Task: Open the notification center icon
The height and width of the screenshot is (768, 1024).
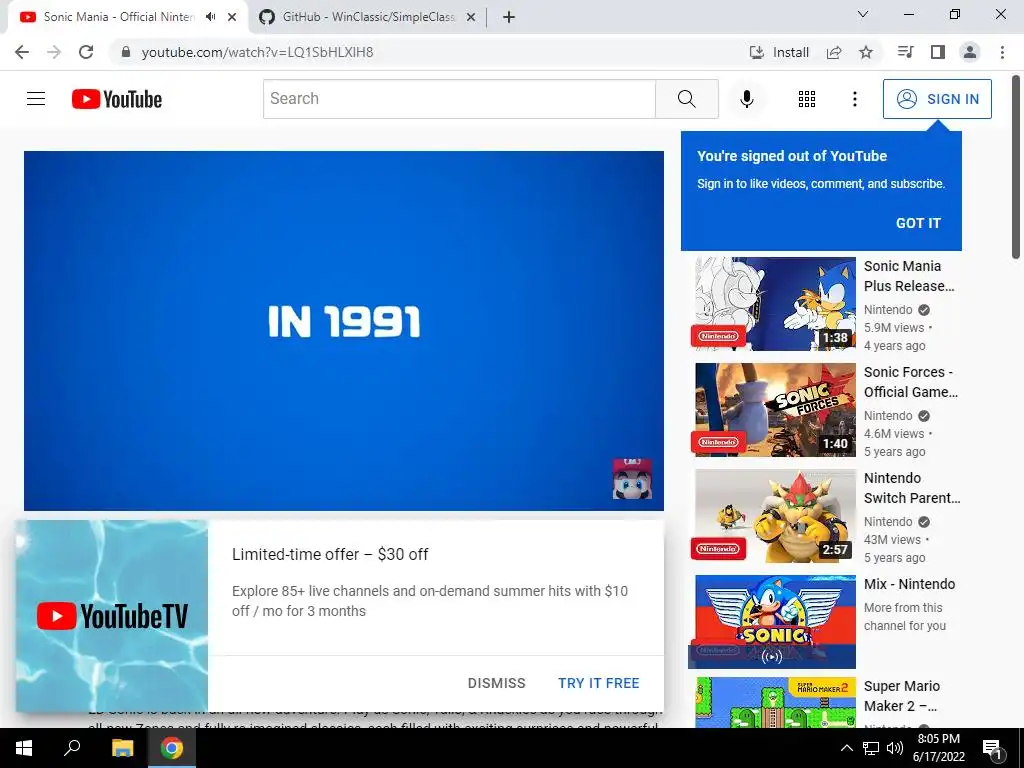Action: coord(992,748)
